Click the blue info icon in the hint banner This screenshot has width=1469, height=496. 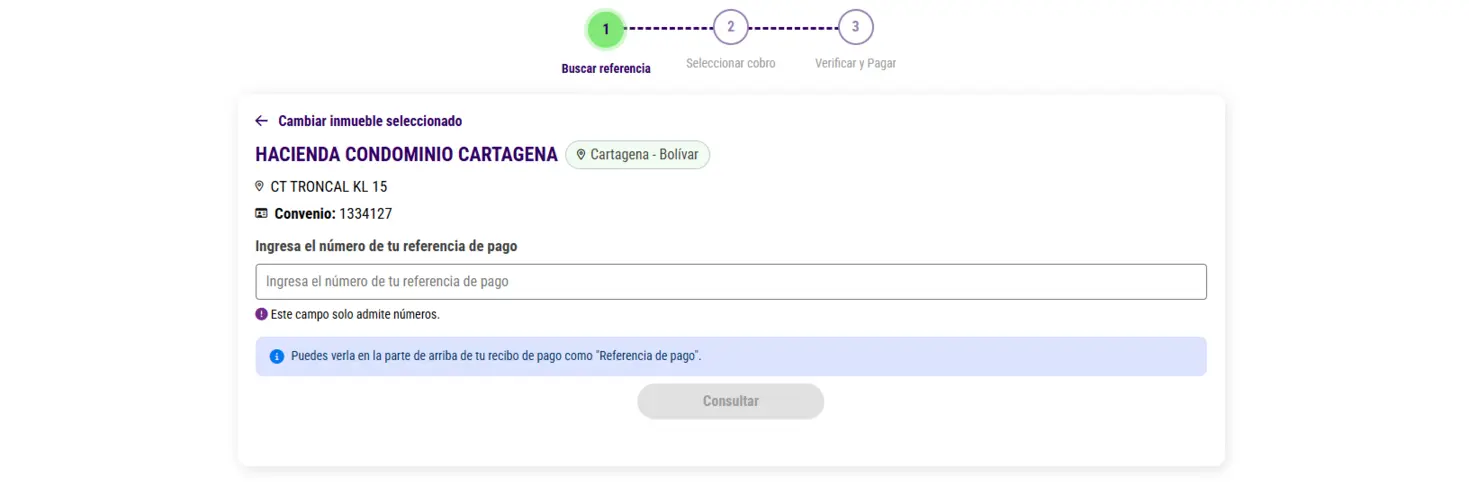point(277,356)
